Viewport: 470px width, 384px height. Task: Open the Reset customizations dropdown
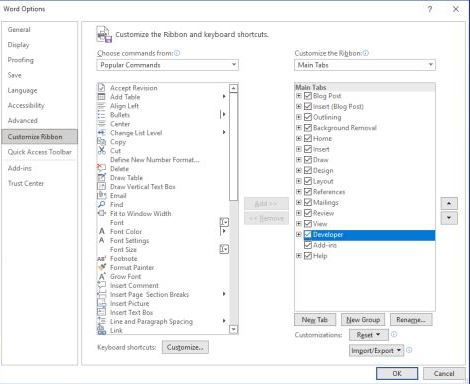[369, 335]
